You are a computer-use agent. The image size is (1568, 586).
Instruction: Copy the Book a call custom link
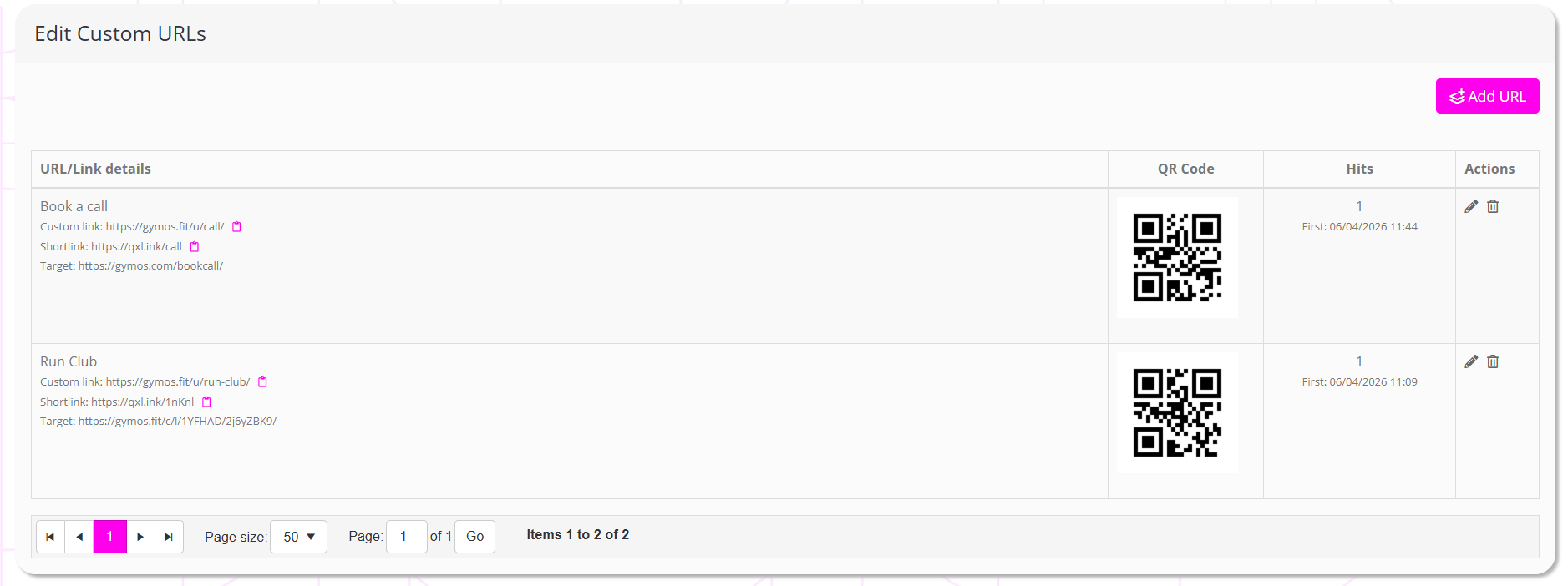[x=236, y=227]
